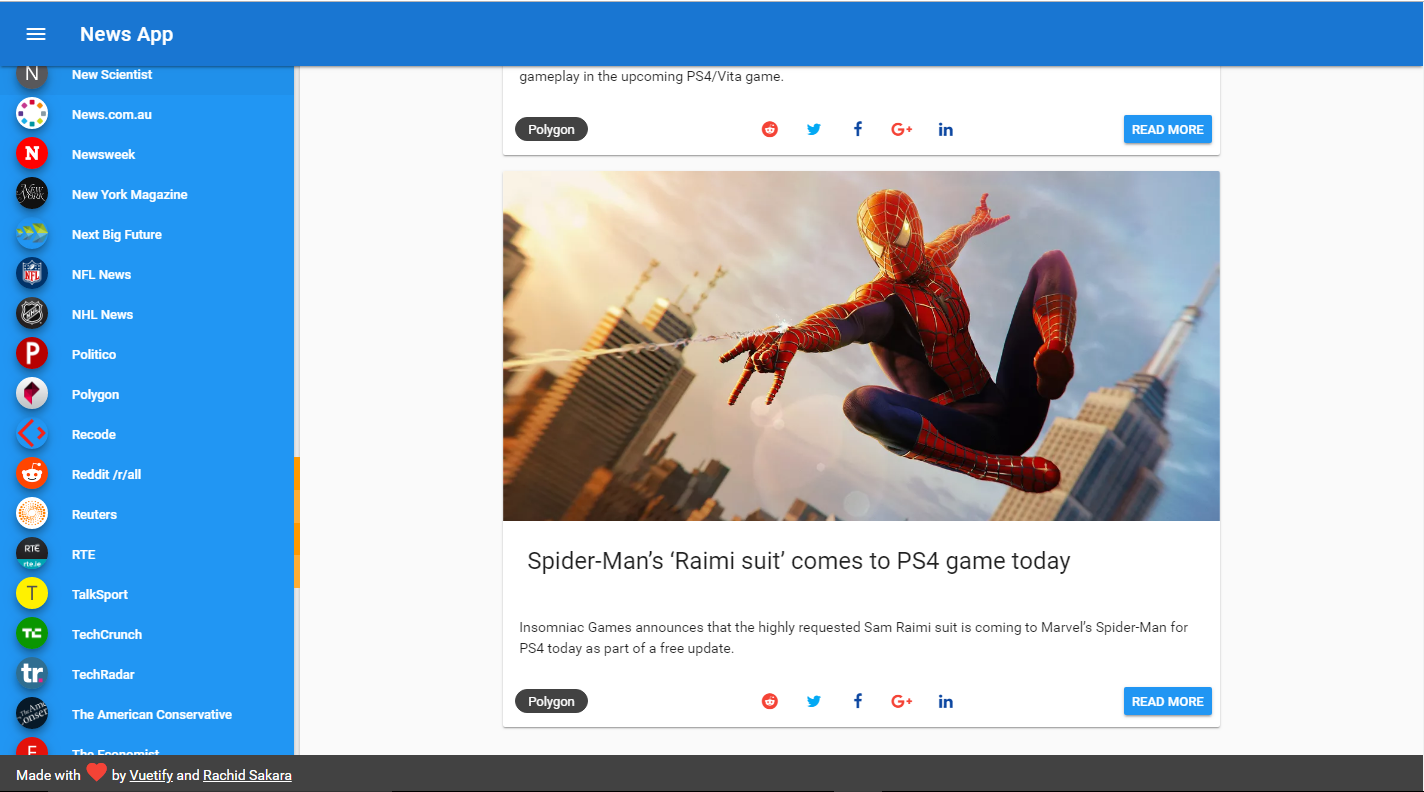Open the hamburger navigation menu
Viewport: 1424px width, 792px height.
pyautogui.click(x=36, y=34)
